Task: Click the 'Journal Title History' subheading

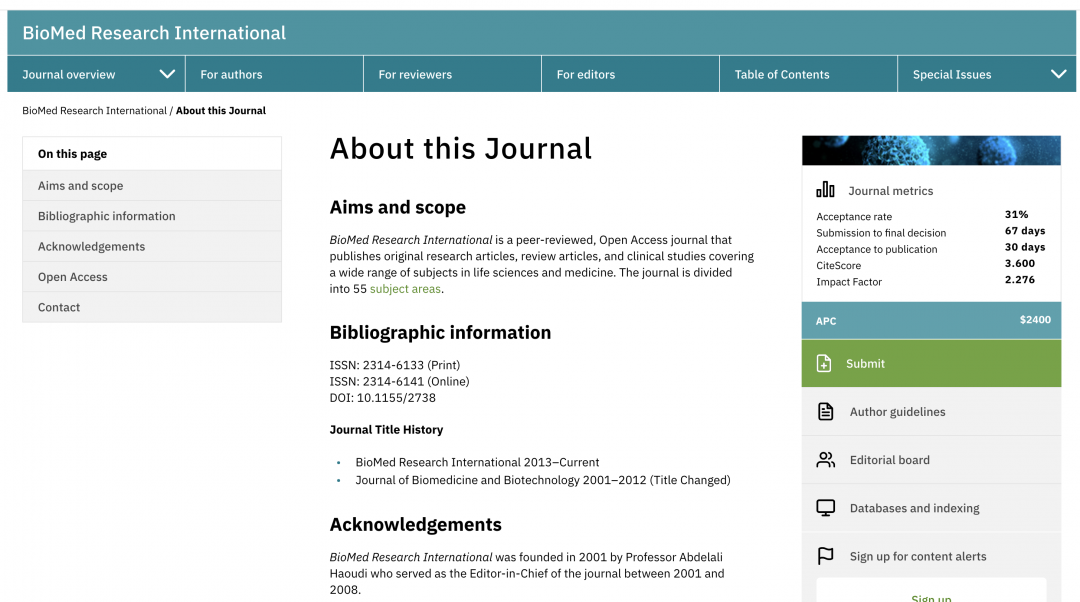Action: coord(386,429)
